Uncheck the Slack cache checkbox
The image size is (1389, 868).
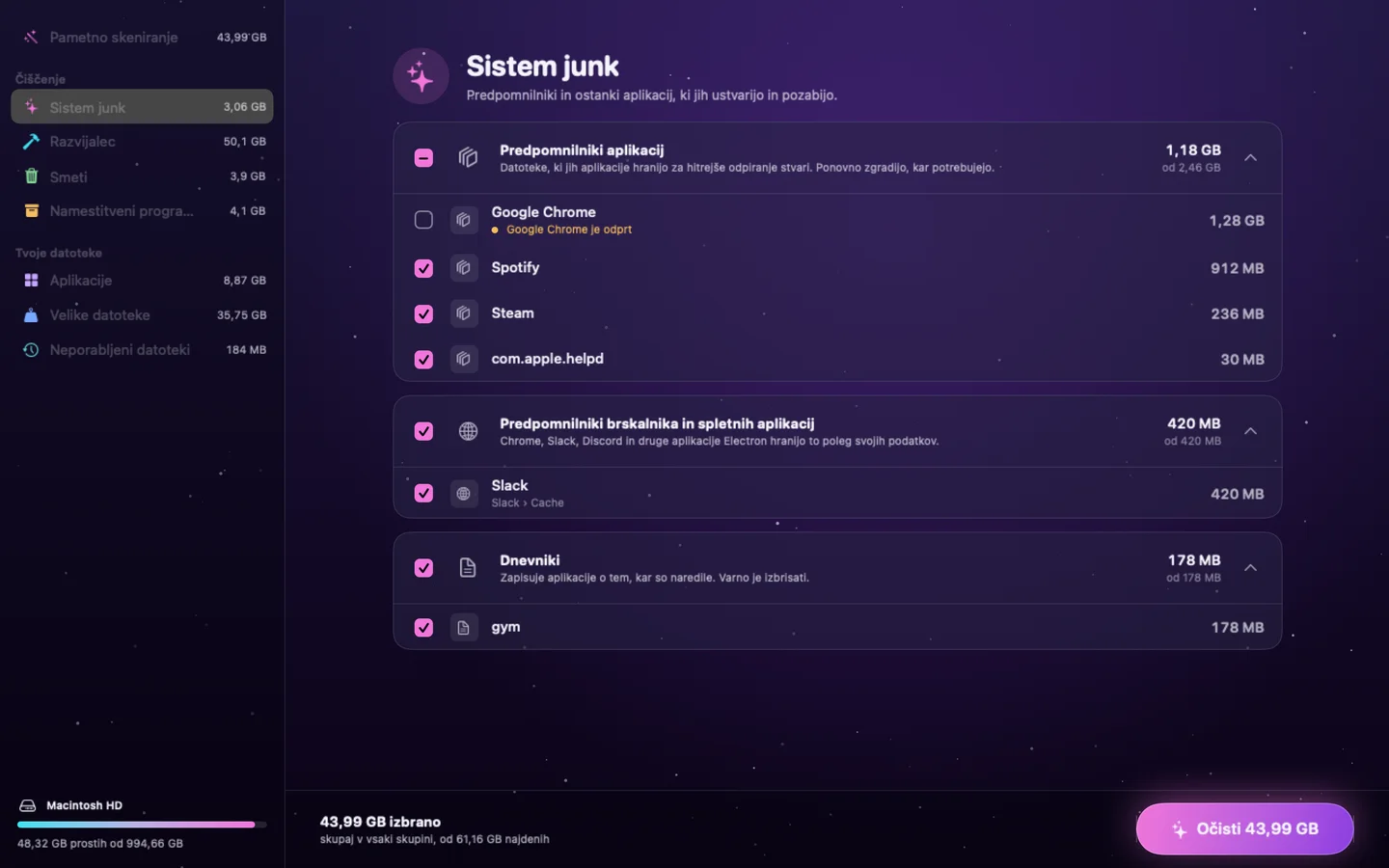(423, 494)
